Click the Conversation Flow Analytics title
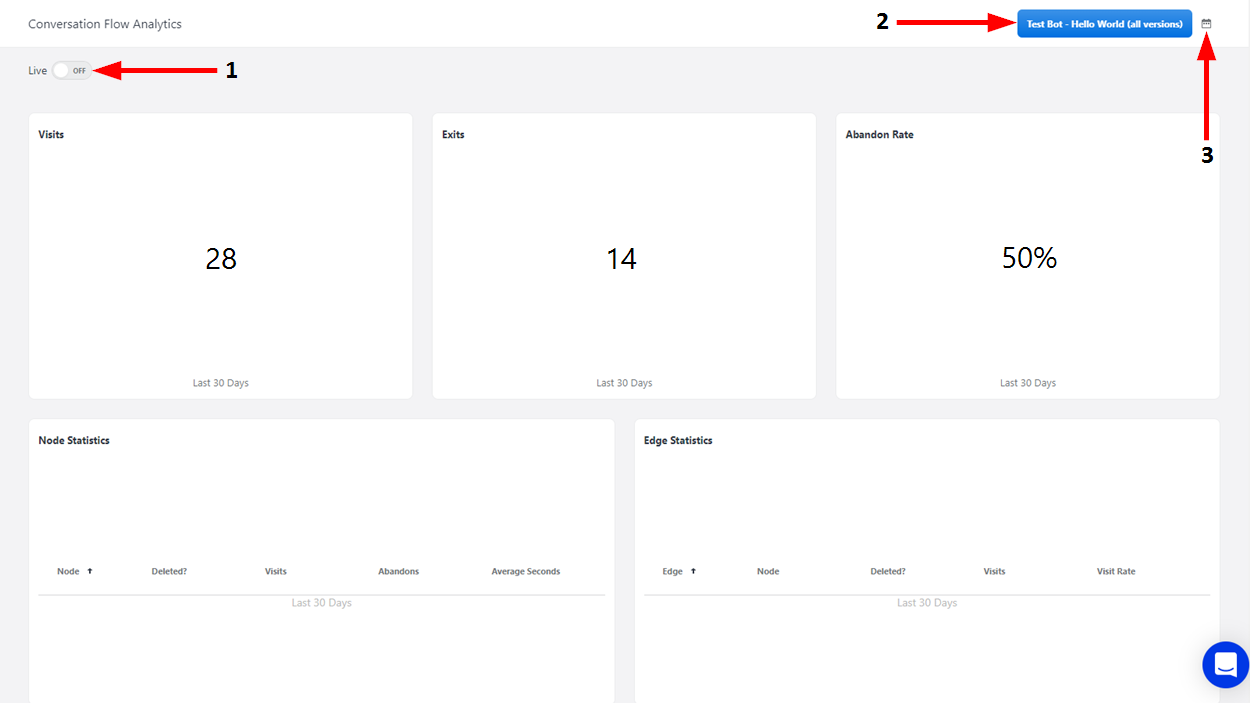 coord(105,24)
